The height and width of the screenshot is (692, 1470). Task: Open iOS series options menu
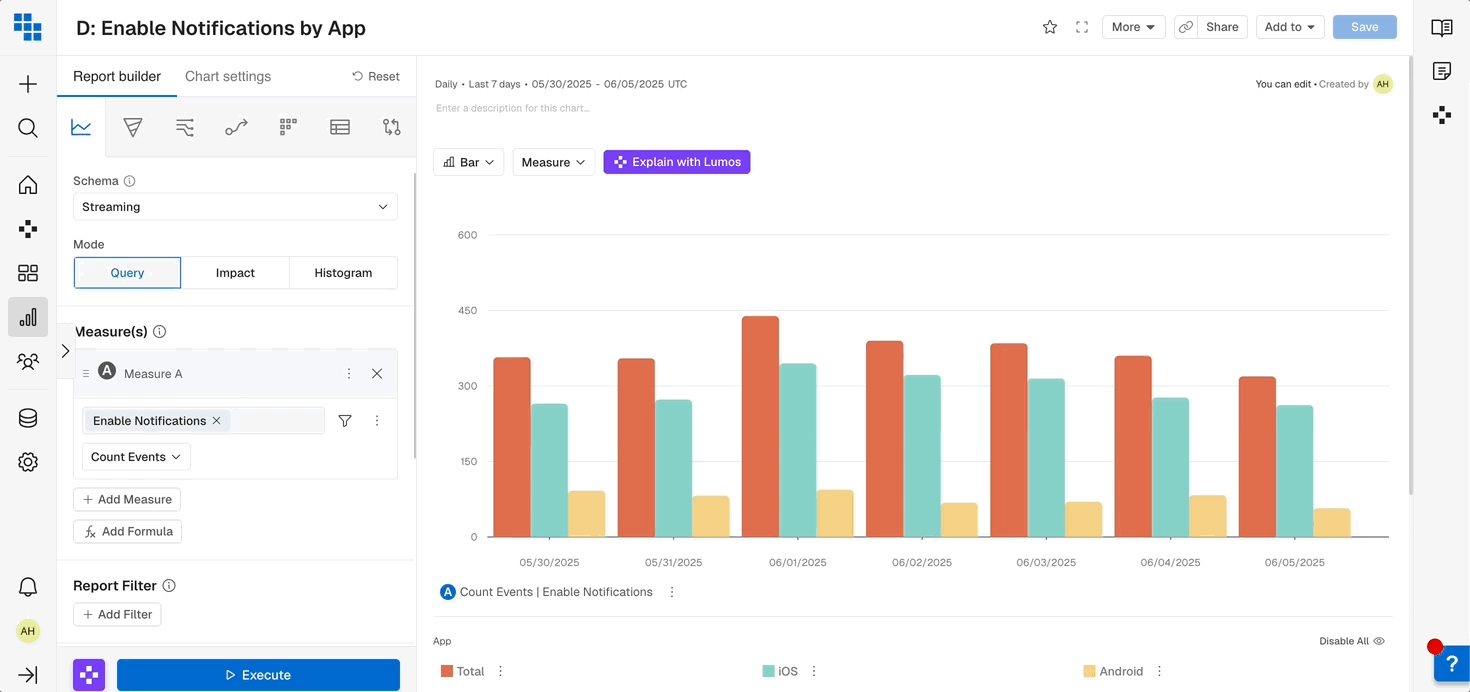[814, 671]
